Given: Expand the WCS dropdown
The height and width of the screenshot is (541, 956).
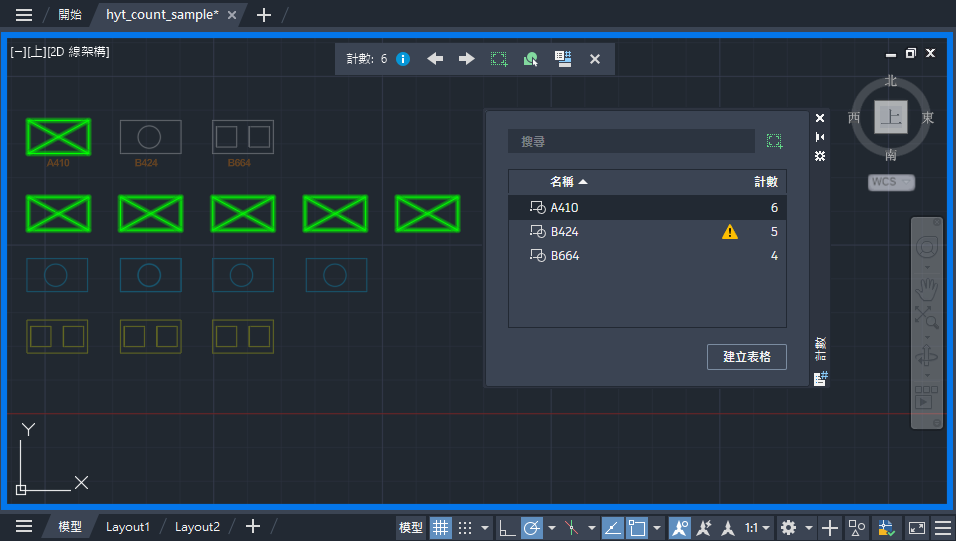Looking at the screenshot, I should [x=891, y=182].
